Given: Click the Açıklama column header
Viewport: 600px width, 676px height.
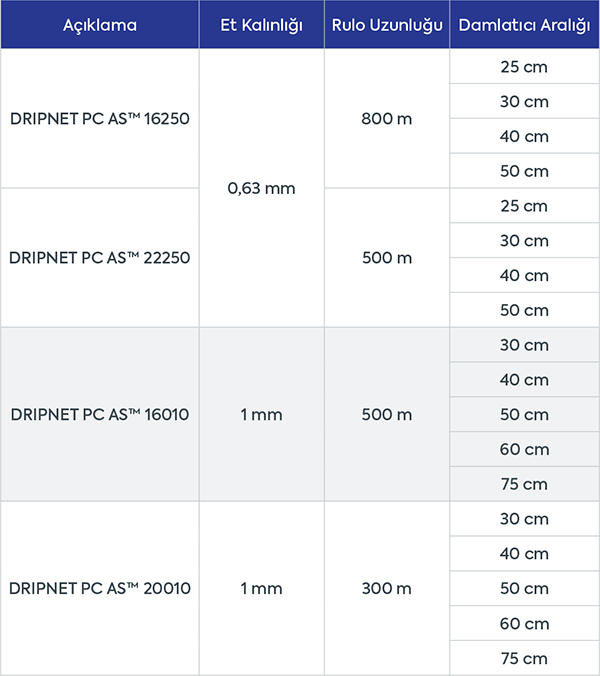Looking at the screenshot, I should pos(98,25).
